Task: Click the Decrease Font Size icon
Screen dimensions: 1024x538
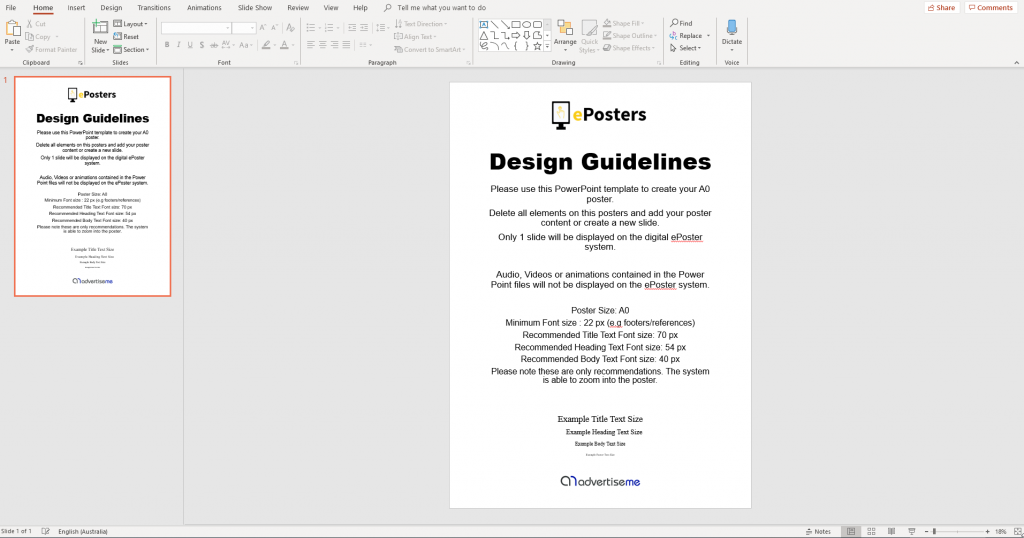Action: click(274, 28)
